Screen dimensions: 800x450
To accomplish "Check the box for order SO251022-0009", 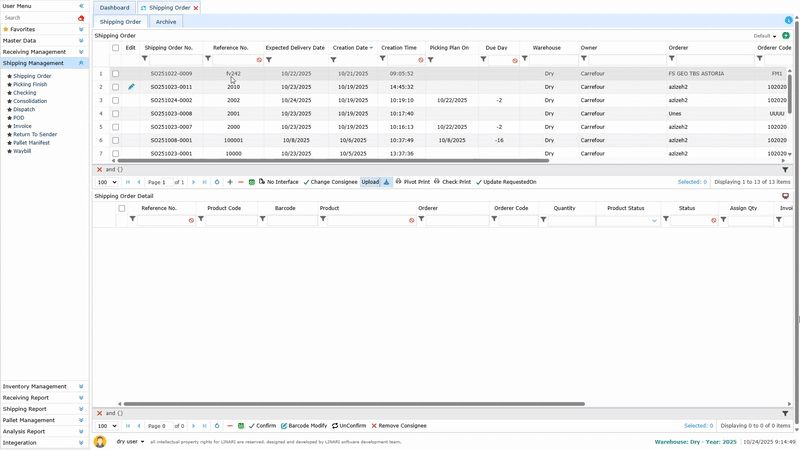I will pyautogui.click(x=116, y=74).
